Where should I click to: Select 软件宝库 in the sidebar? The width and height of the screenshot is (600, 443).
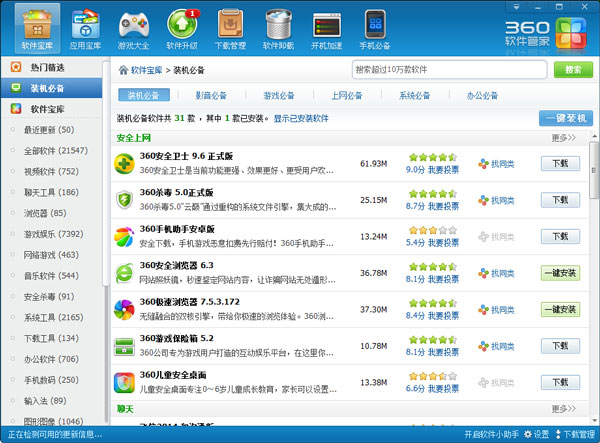[x=51, y=109]
